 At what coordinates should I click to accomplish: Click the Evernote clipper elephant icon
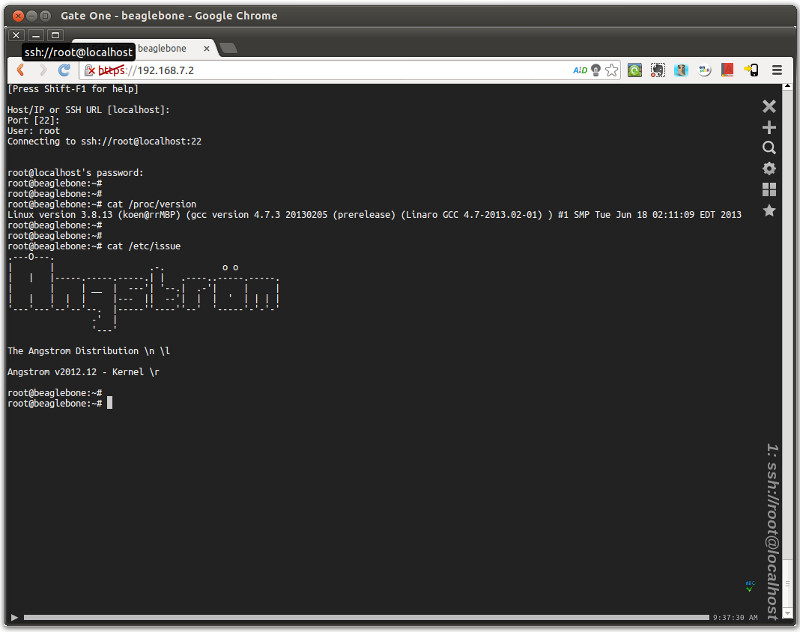(x=658, y=70)
